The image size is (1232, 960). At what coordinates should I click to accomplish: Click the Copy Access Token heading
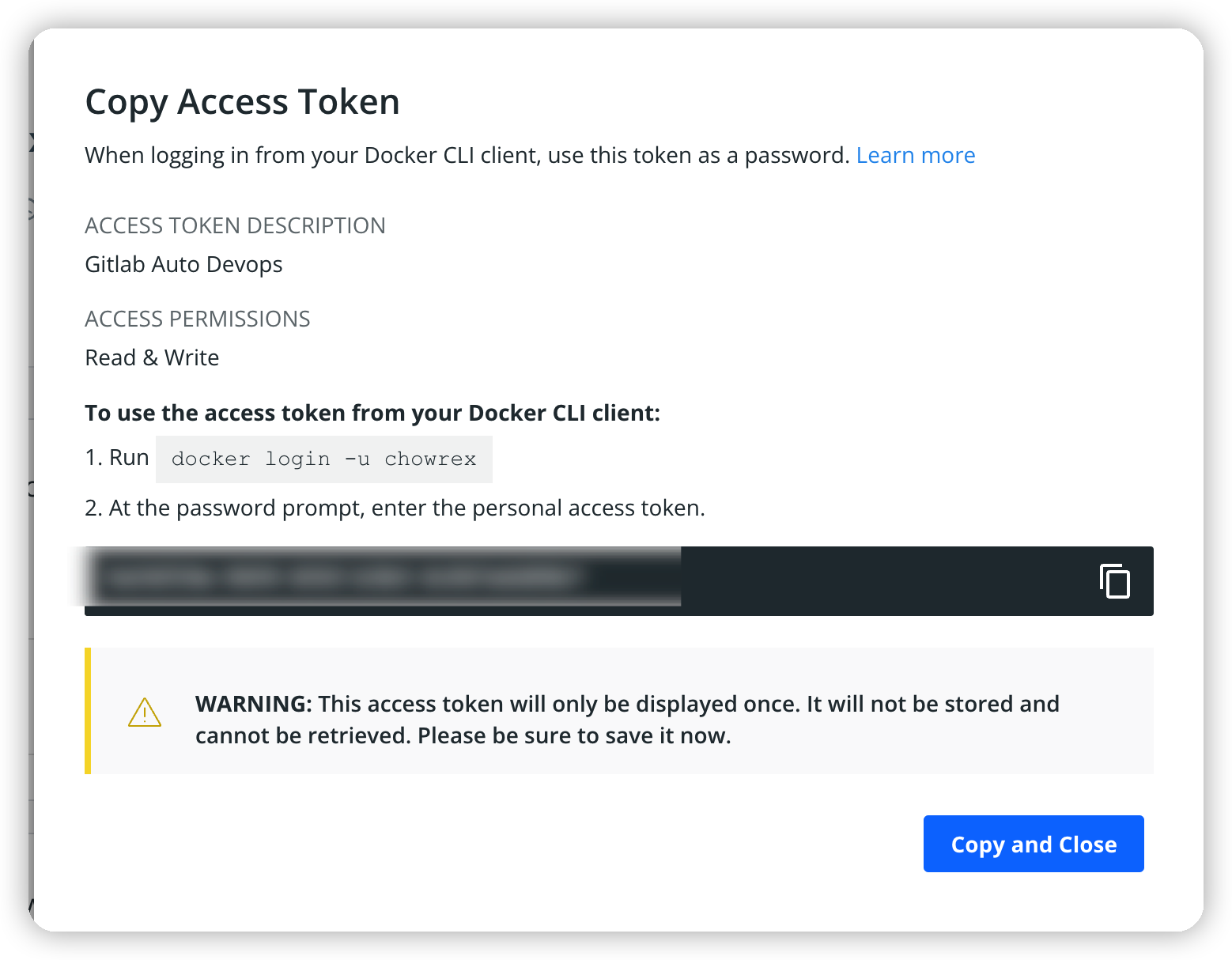pyautogui.click(x=242, y=101)
